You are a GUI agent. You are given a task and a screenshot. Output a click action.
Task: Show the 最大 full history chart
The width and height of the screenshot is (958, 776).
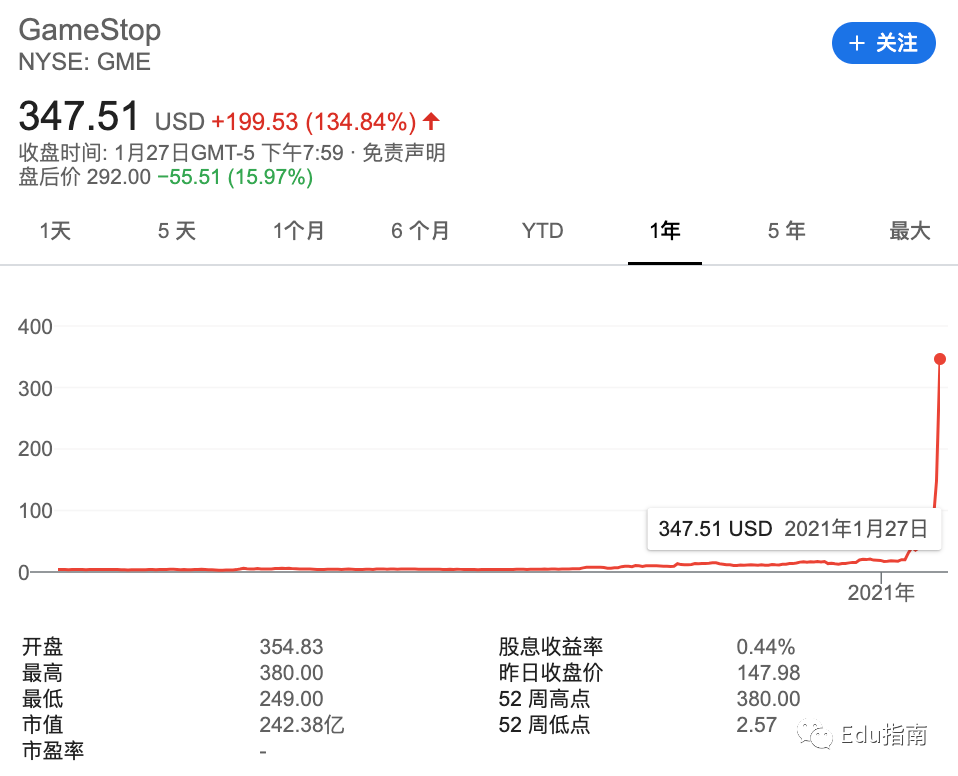(910, 231)
